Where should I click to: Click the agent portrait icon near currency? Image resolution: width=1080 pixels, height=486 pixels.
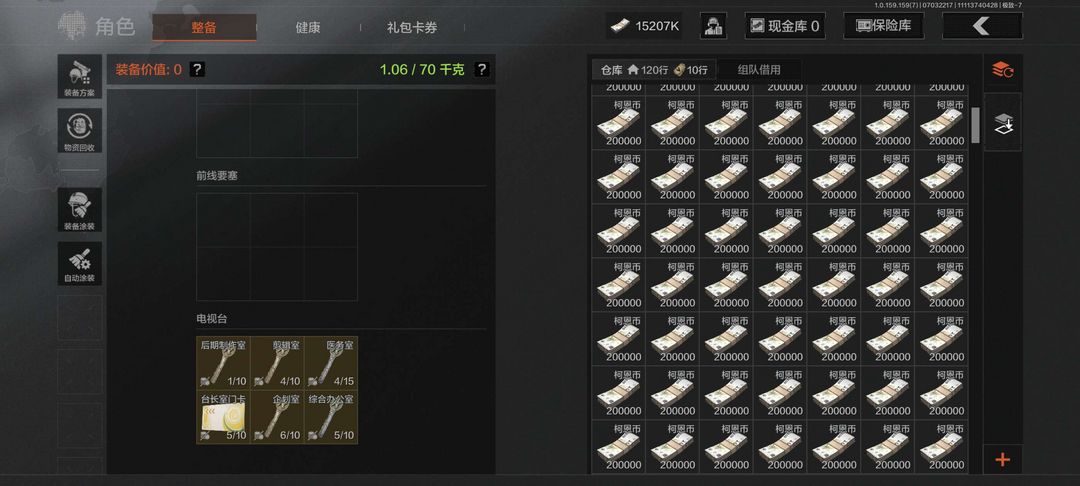click(x=713, y=26)
